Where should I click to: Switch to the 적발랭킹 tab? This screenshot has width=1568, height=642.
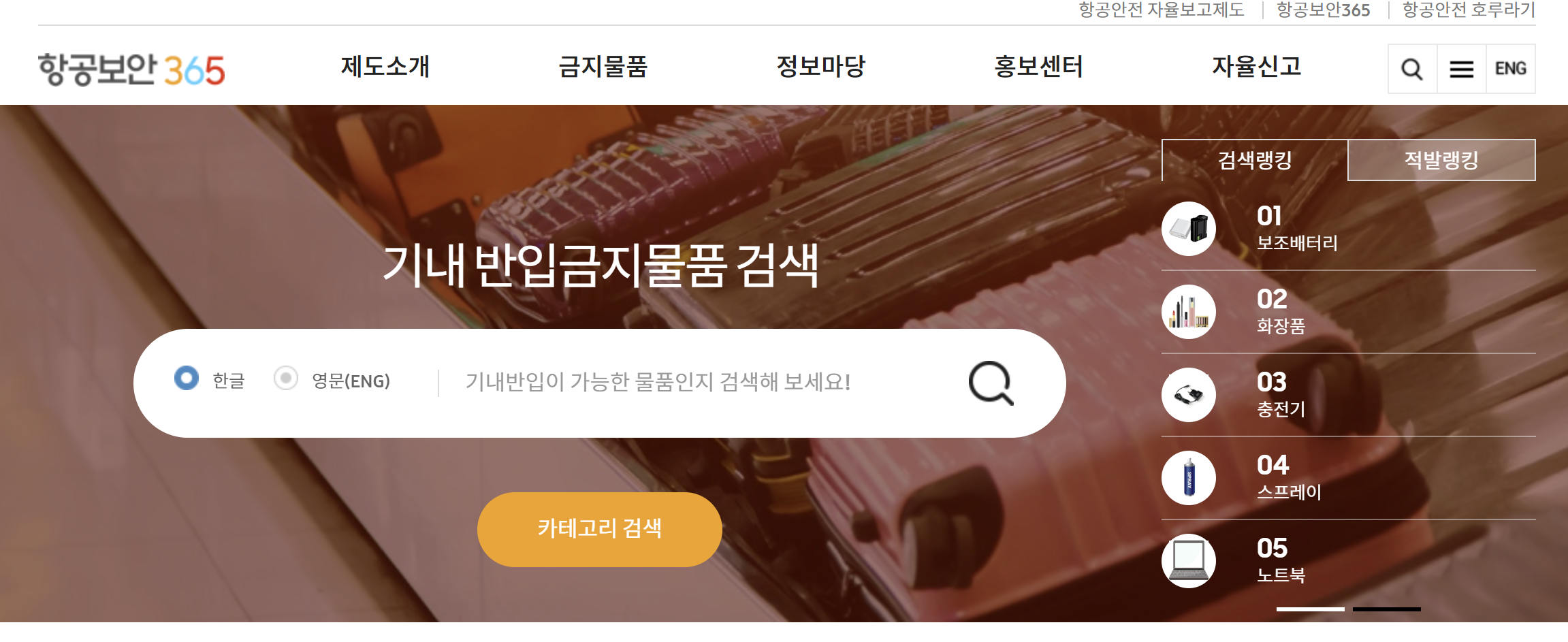[x=1441, y=160]
